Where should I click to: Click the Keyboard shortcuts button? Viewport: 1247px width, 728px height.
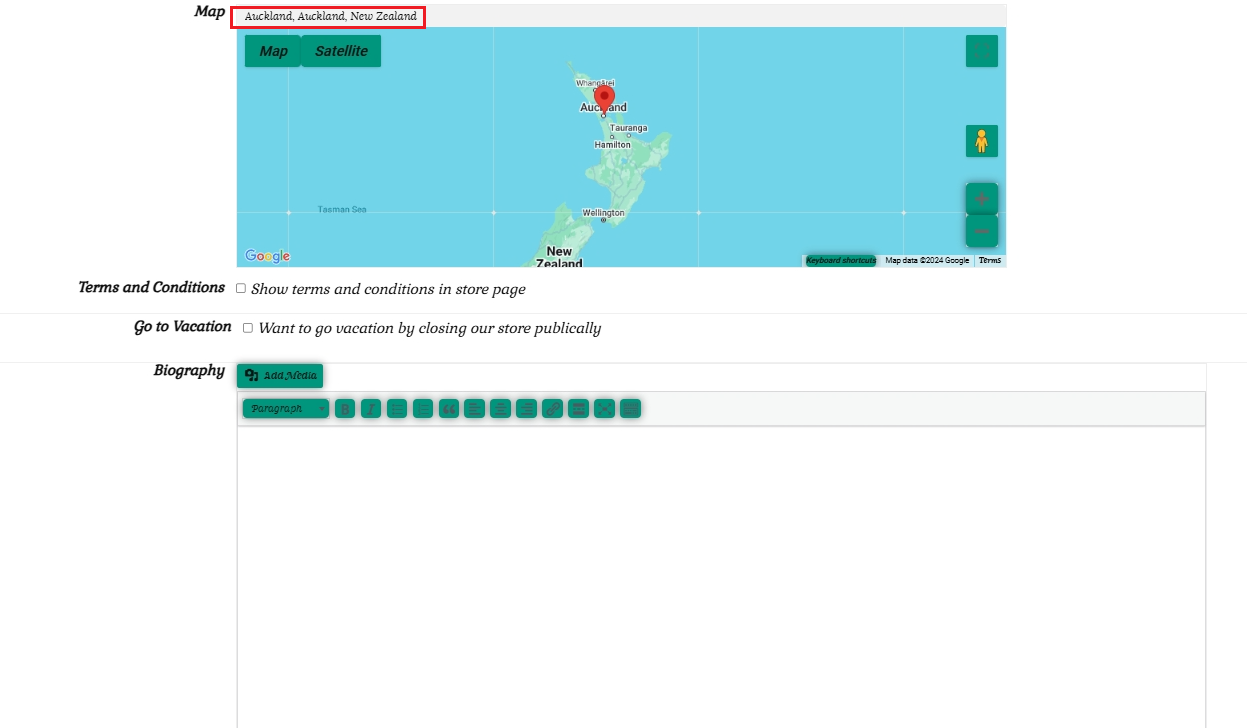pos(841,260)
